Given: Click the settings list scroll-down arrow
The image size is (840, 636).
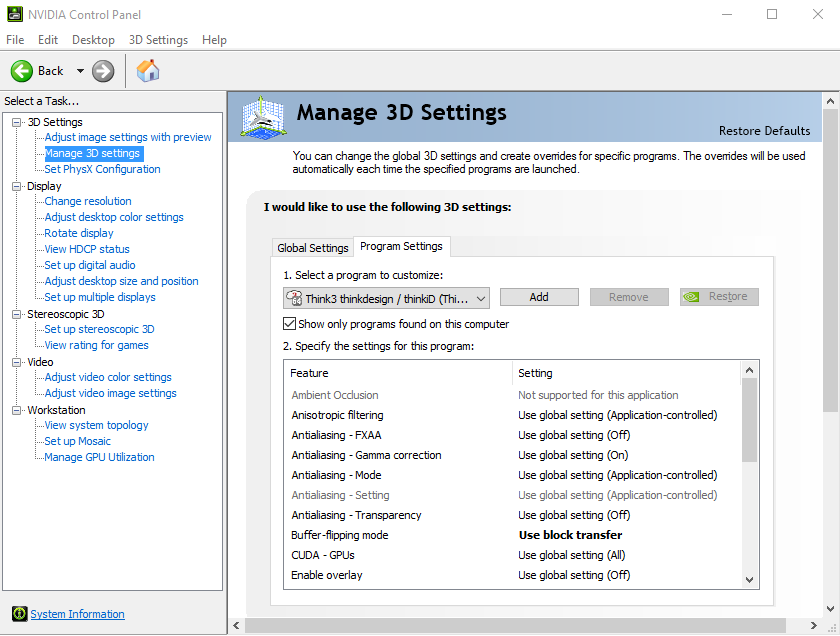Looking at the screenshot, I should pos(749,580).
